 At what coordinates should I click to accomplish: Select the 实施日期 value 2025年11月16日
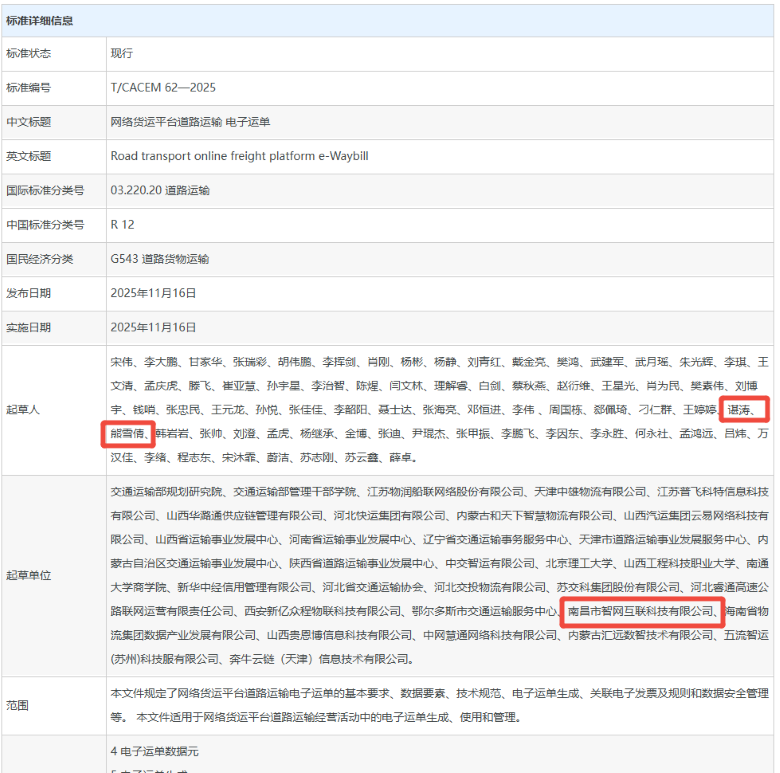coord(153,327)
